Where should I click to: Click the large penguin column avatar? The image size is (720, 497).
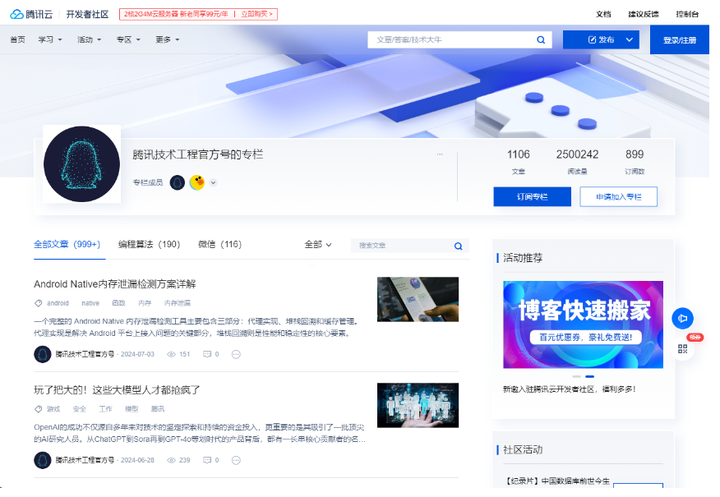pyautogui.click(x=82, y=164)
